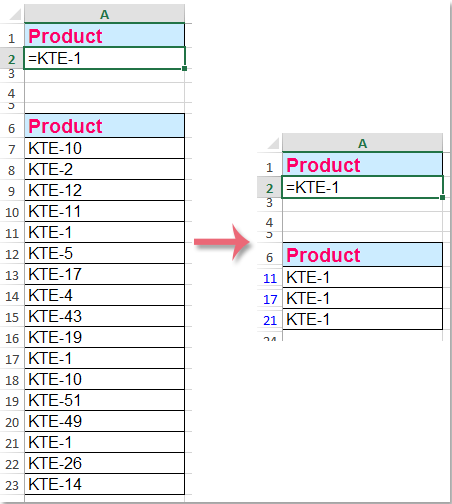
Task: Select cell containing KTE-51
Action: [x=104, y=400]
